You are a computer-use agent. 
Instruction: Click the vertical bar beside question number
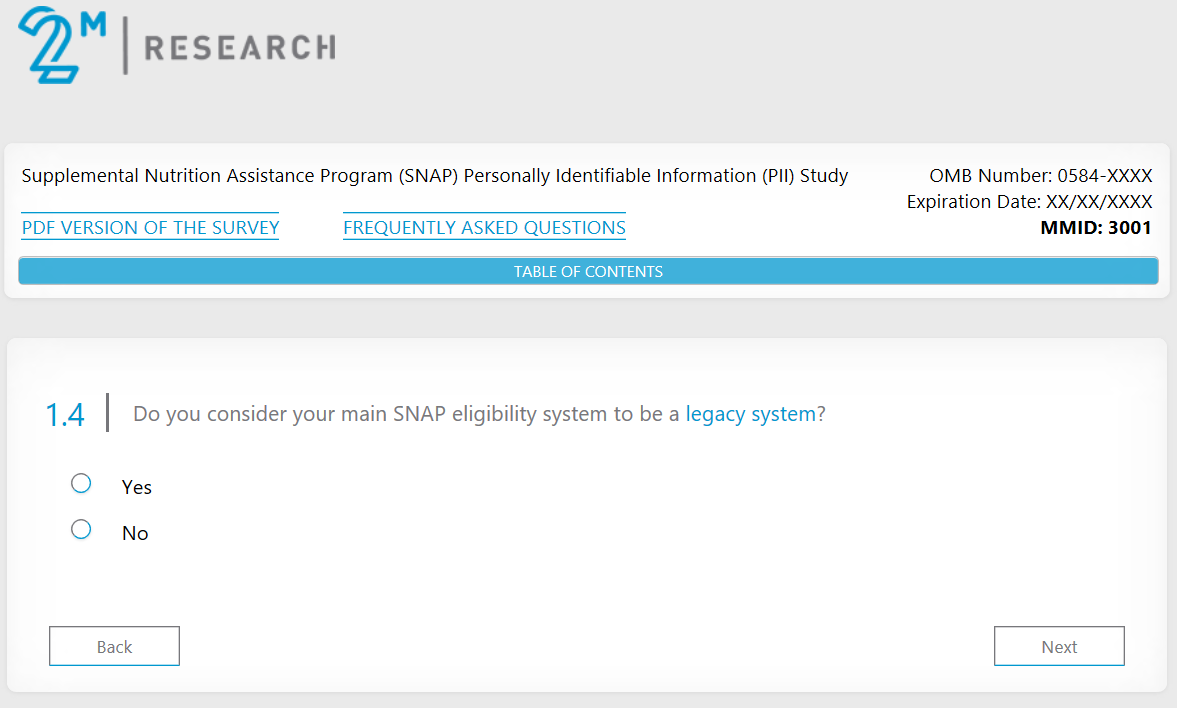coord(107,413)
